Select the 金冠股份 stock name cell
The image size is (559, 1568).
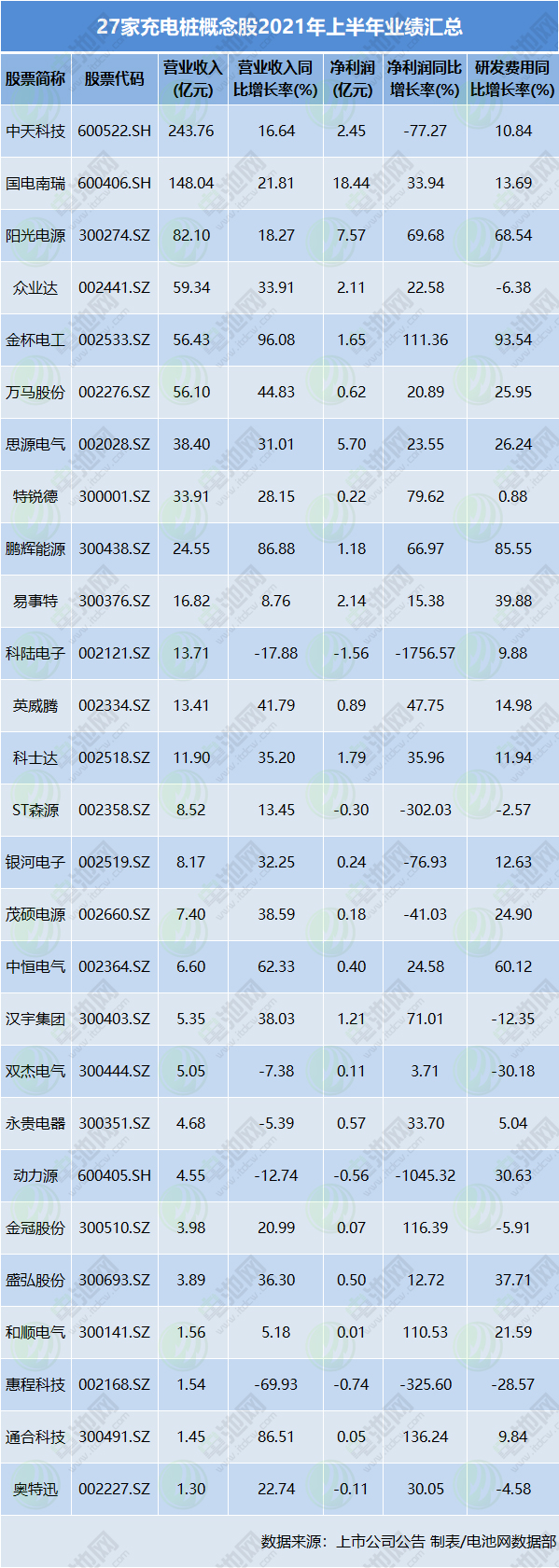pos(35,1228)
